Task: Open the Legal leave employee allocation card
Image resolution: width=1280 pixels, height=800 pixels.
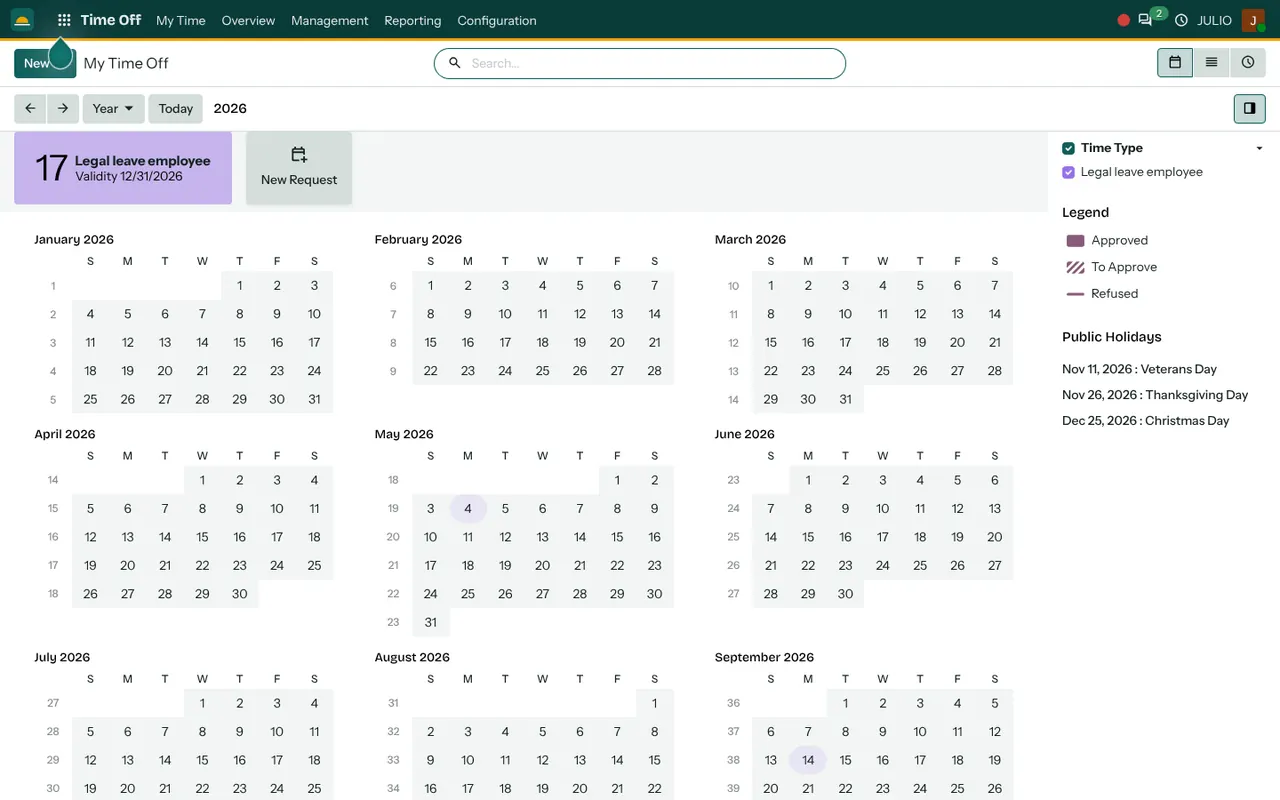Action: 123,168
